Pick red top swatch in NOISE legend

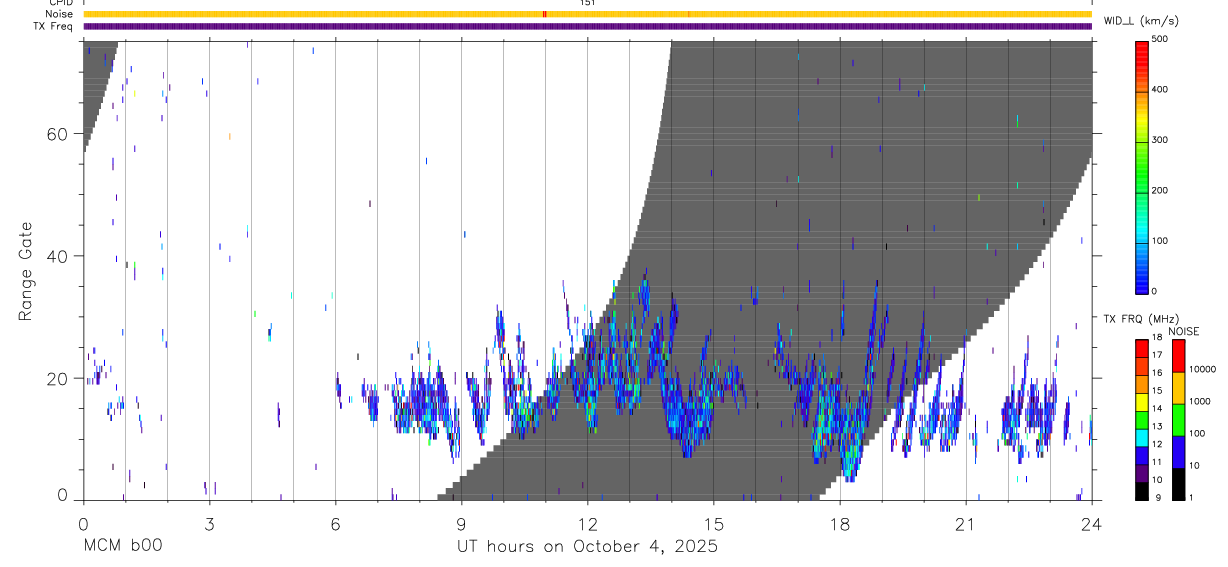click(x=1178, y=355)
